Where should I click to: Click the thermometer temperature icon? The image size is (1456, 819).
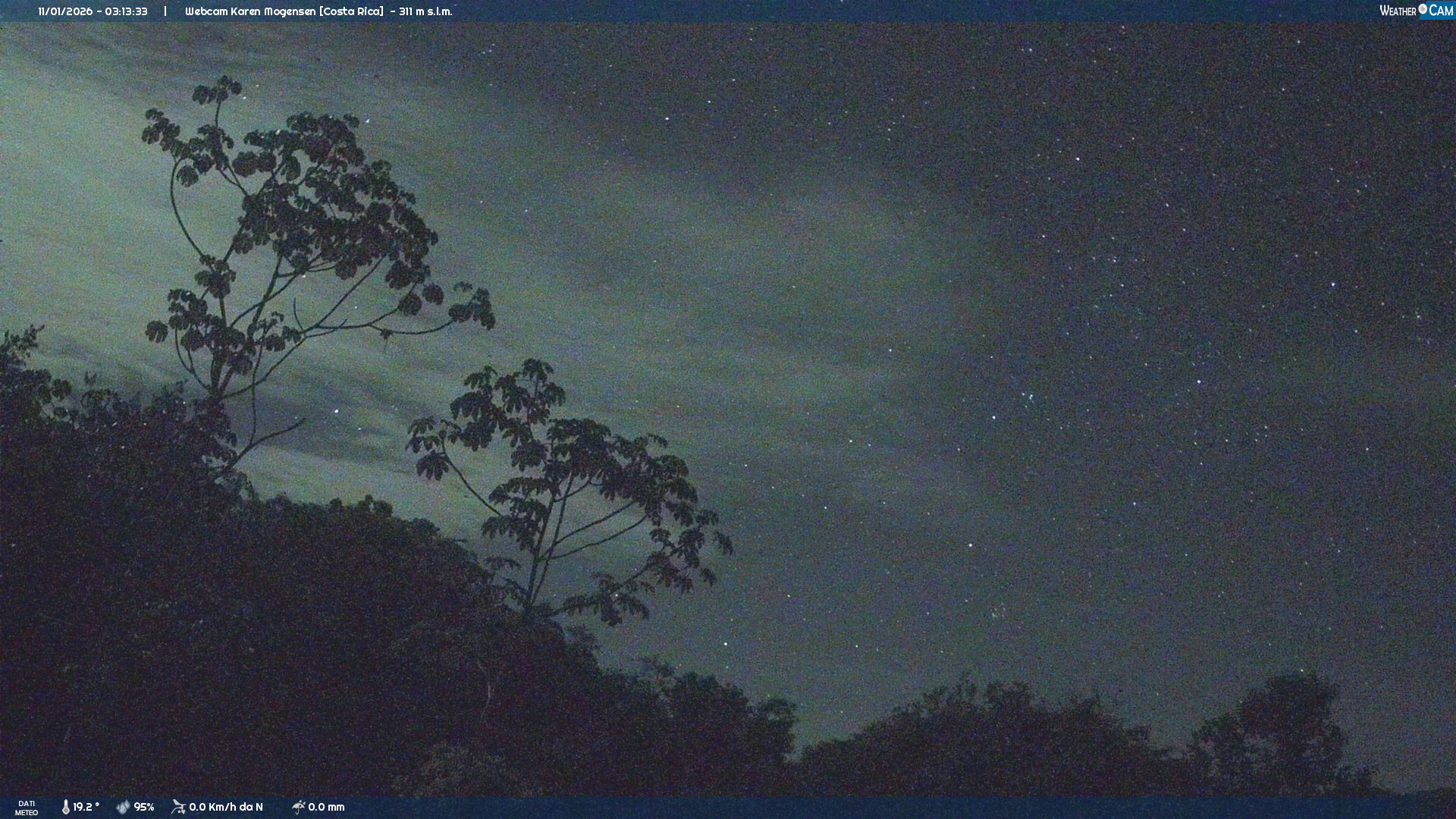coord(66,807)
